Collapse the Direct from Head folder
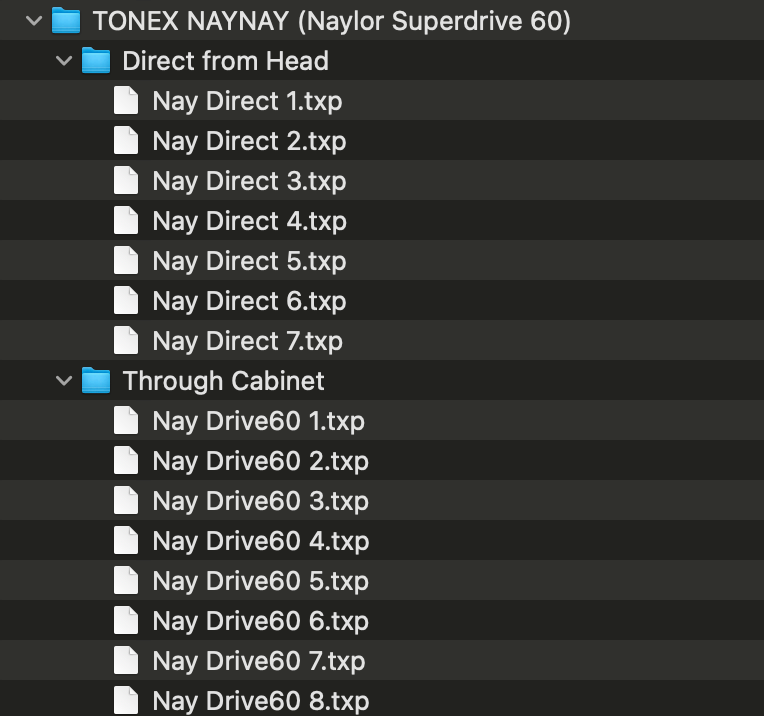 point(65,61)
